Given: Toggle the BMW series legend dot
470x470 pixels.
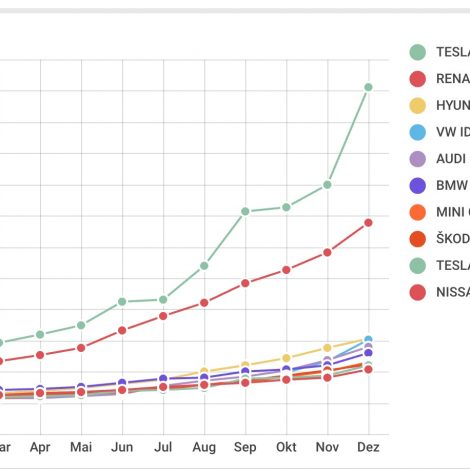Looking at the screenshot, I should point(417,186).
